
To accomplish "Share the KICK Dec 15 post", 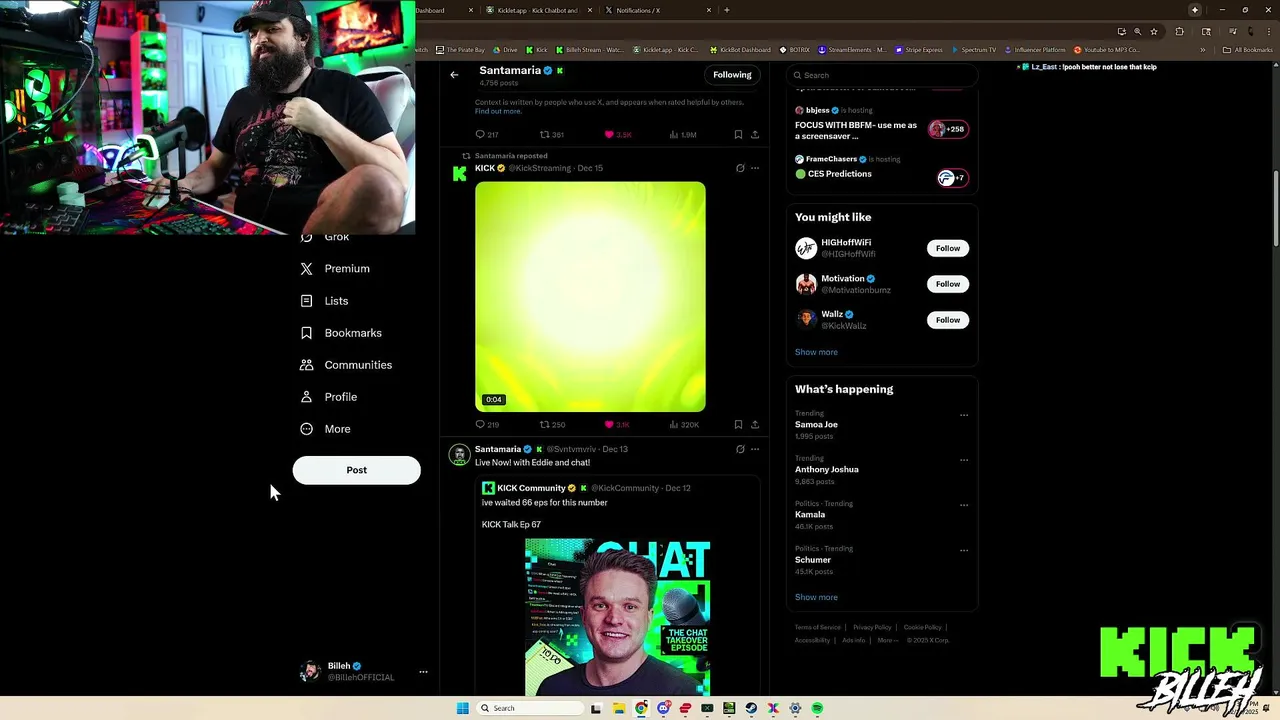I will (x=755, y=425).
